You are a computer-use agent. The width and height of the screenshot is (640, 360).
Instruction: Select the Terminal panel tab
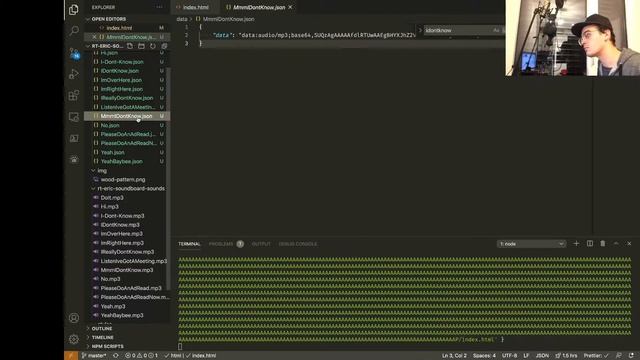point(189,244)
